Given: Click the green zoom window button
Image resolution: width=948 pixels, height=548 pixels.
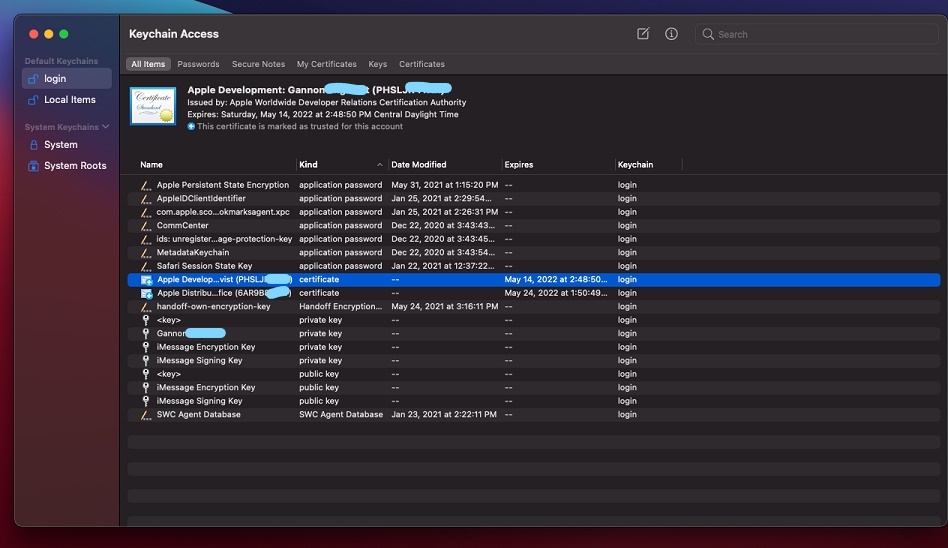Looking at the screenshot, I should tap(63, 34).
